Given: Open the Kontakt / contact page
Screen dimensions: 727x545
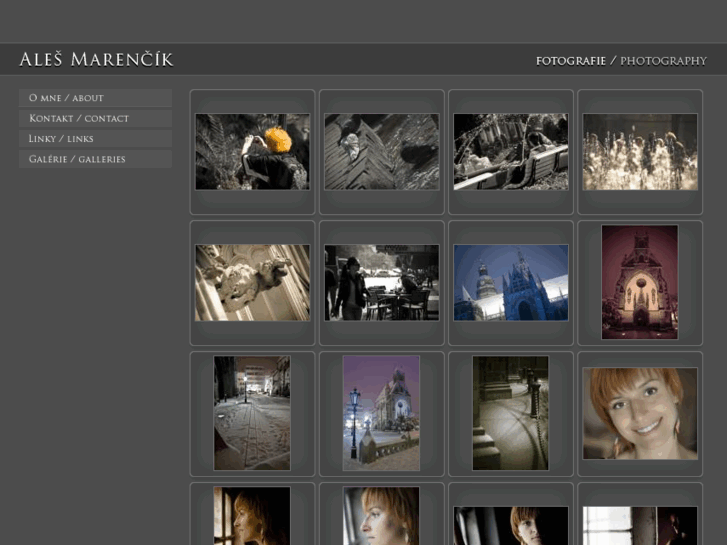Looking at the screenshot, I should point(96,118).
